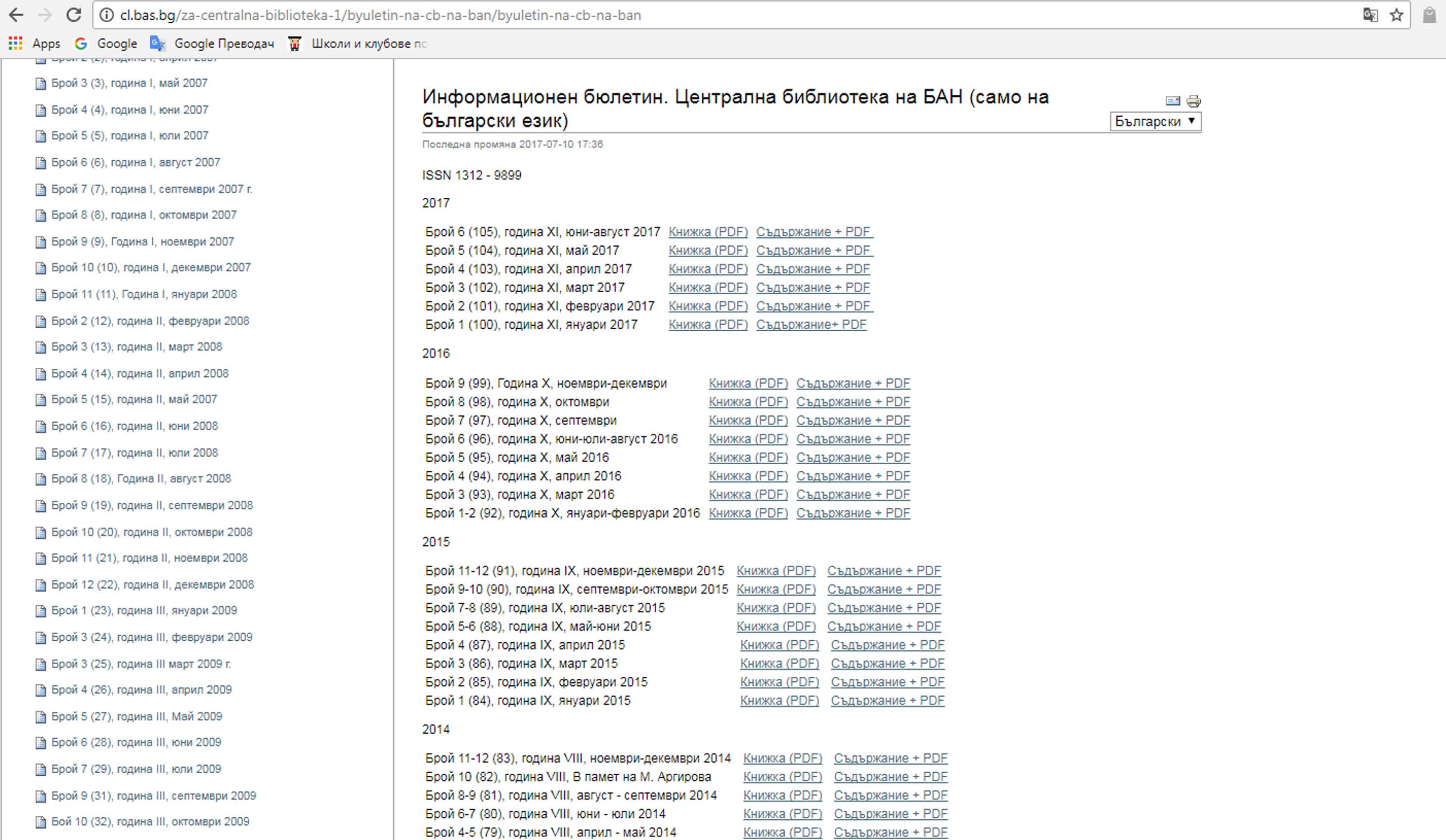The image size is (1446, 840).
Task: Open Книжка (PDF) for Брой 3 (93)
Action: pyautogui.click(x=748, y=494)
